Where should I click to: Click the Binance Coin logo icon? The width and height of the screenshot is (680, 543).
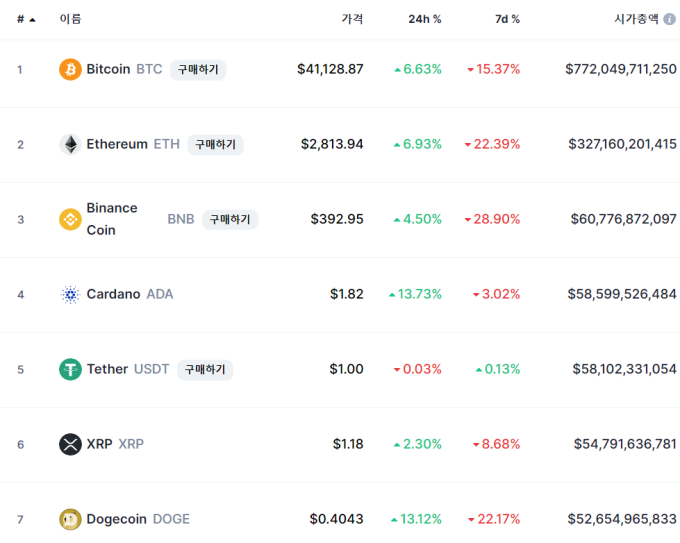[70, 219]
